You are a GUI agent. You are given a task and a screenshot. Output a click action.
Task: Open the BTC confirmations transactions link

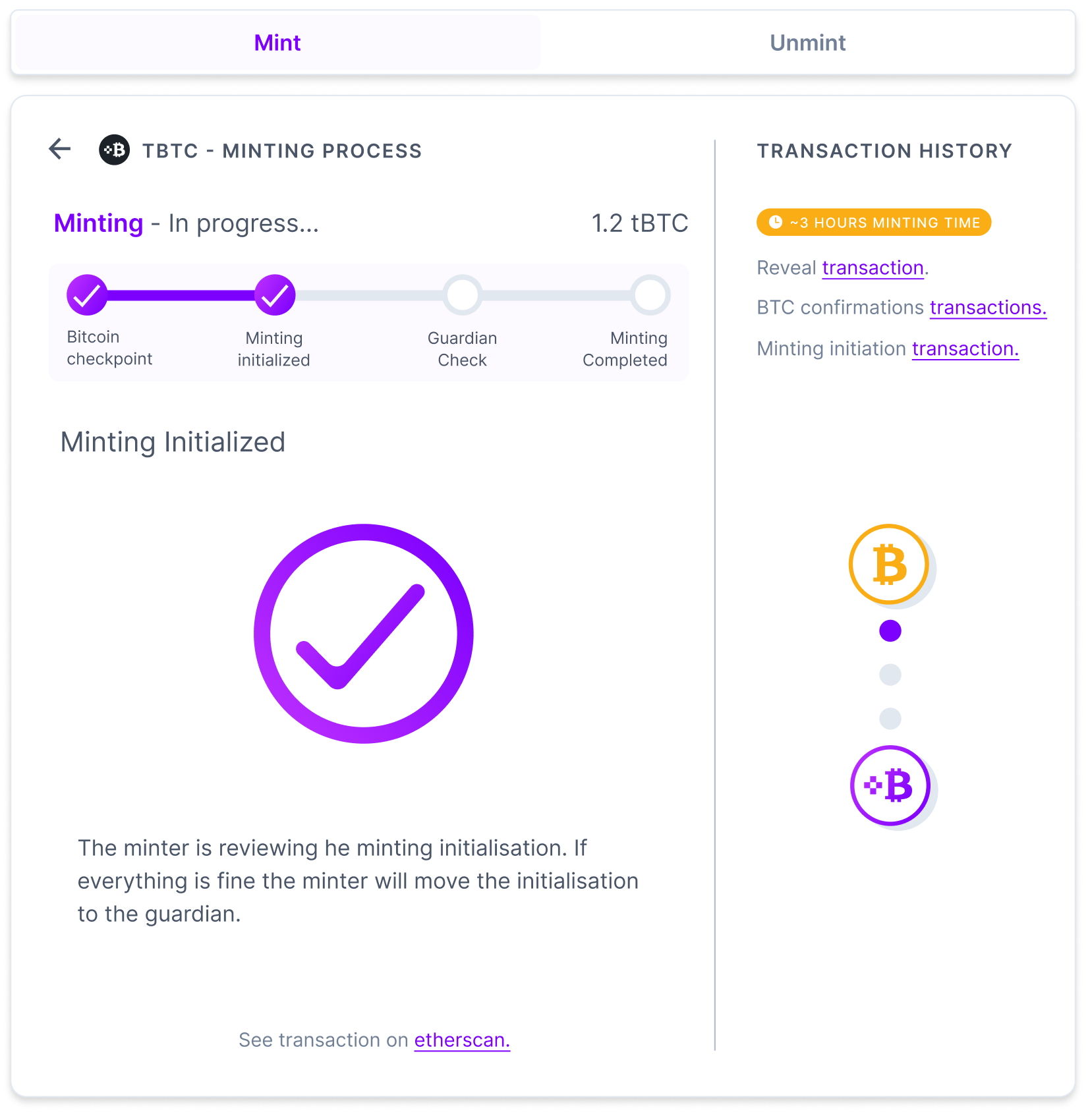987,308
